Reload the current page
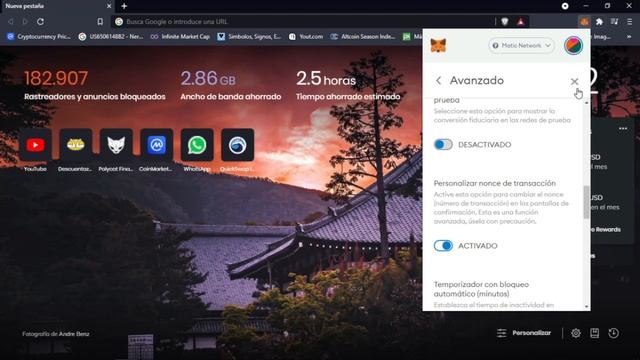Image resolution: width=640 pixels, height=360 pixels. click(x=40, y=22)
